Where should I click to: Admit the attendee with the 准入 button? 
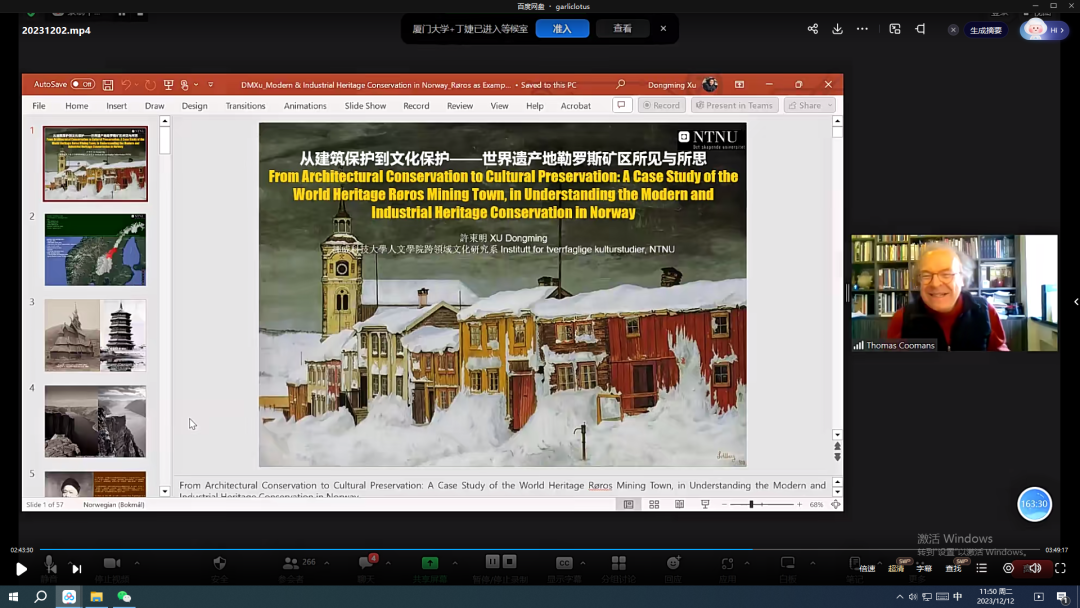pyautogui.click(x=562, y=29)
